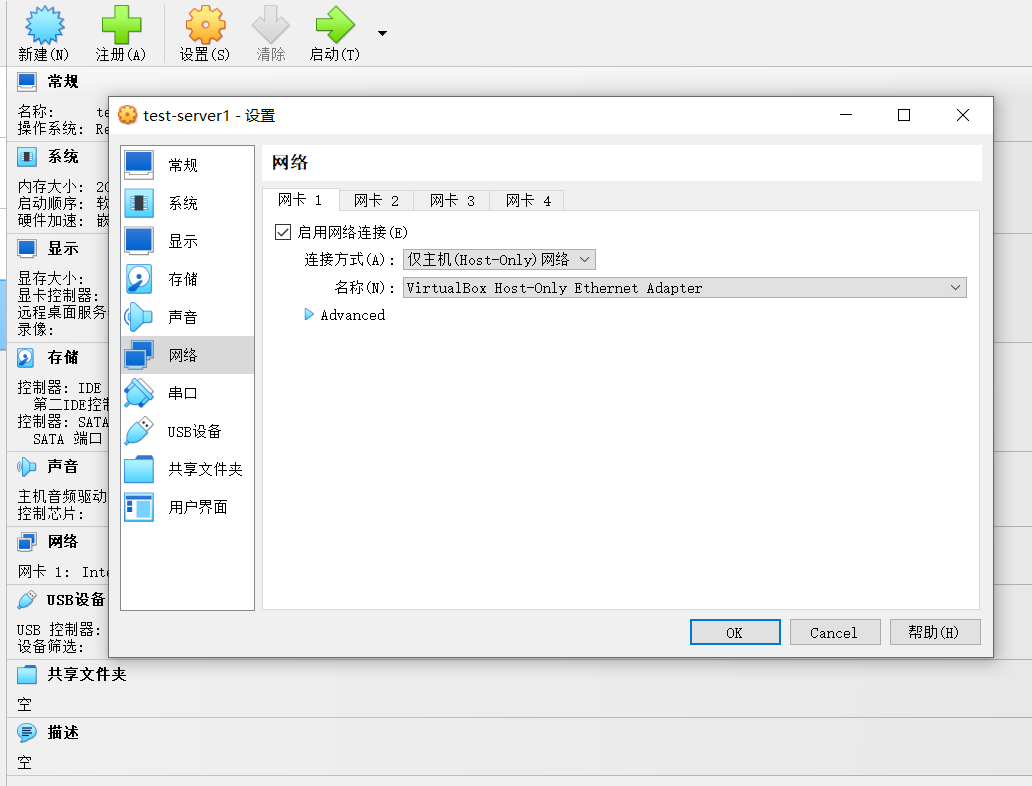Maximize the test-server1 settings dialog

click(x=904, y=115)
